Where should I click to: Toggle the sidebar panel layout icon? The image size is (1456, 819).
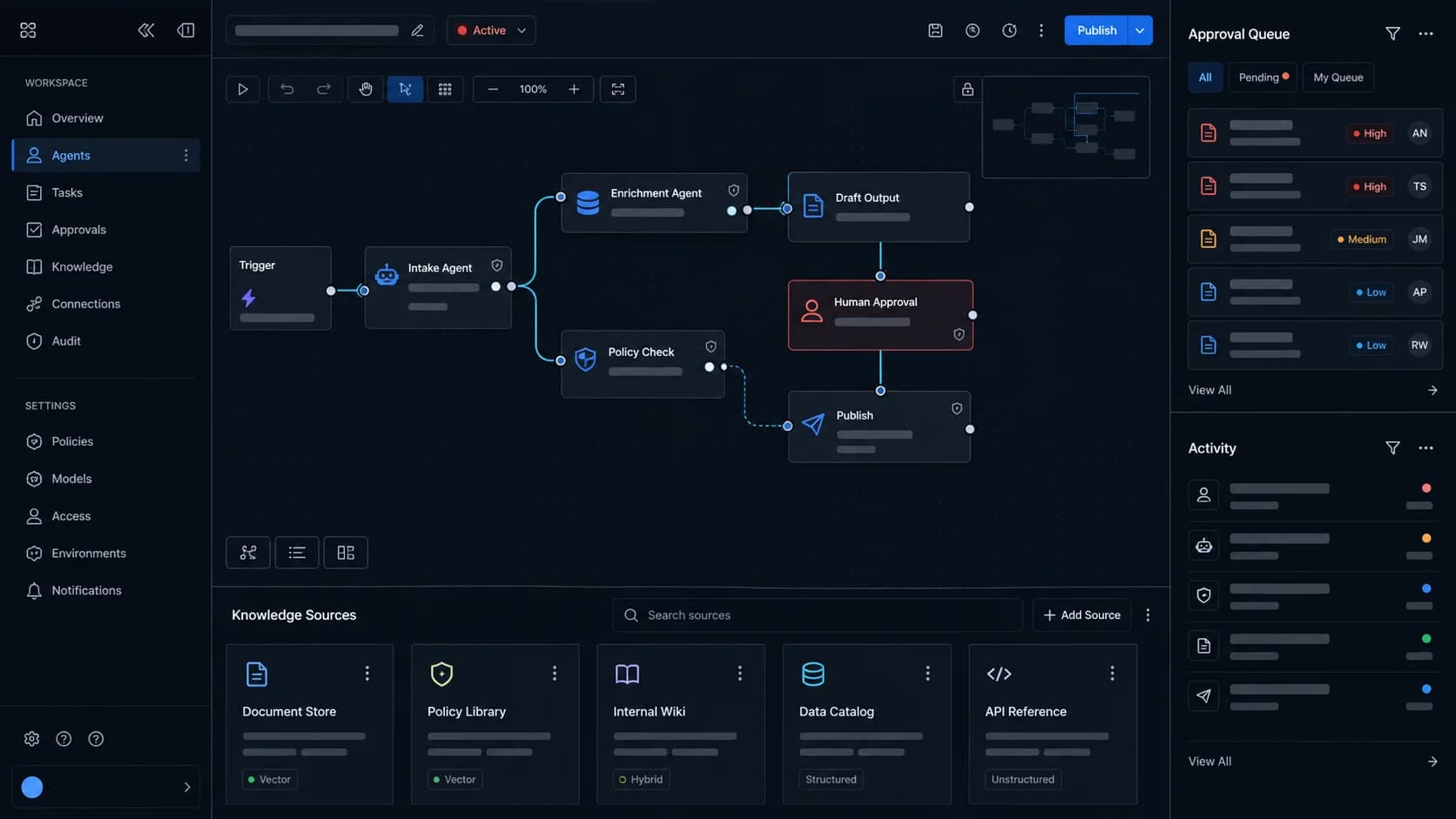point(185,30)
